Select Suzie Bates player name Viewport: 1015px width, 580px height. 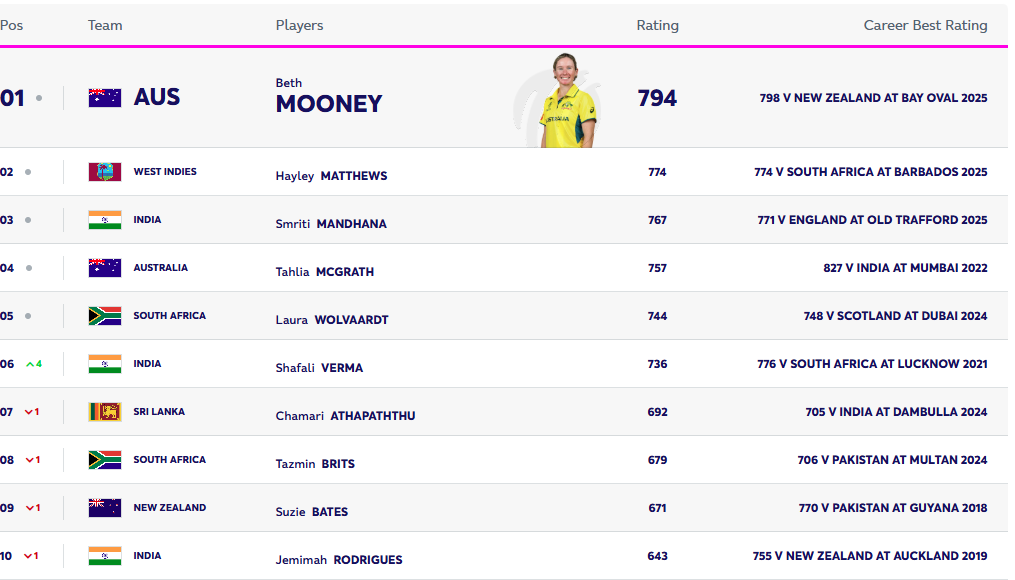(312, 512)
